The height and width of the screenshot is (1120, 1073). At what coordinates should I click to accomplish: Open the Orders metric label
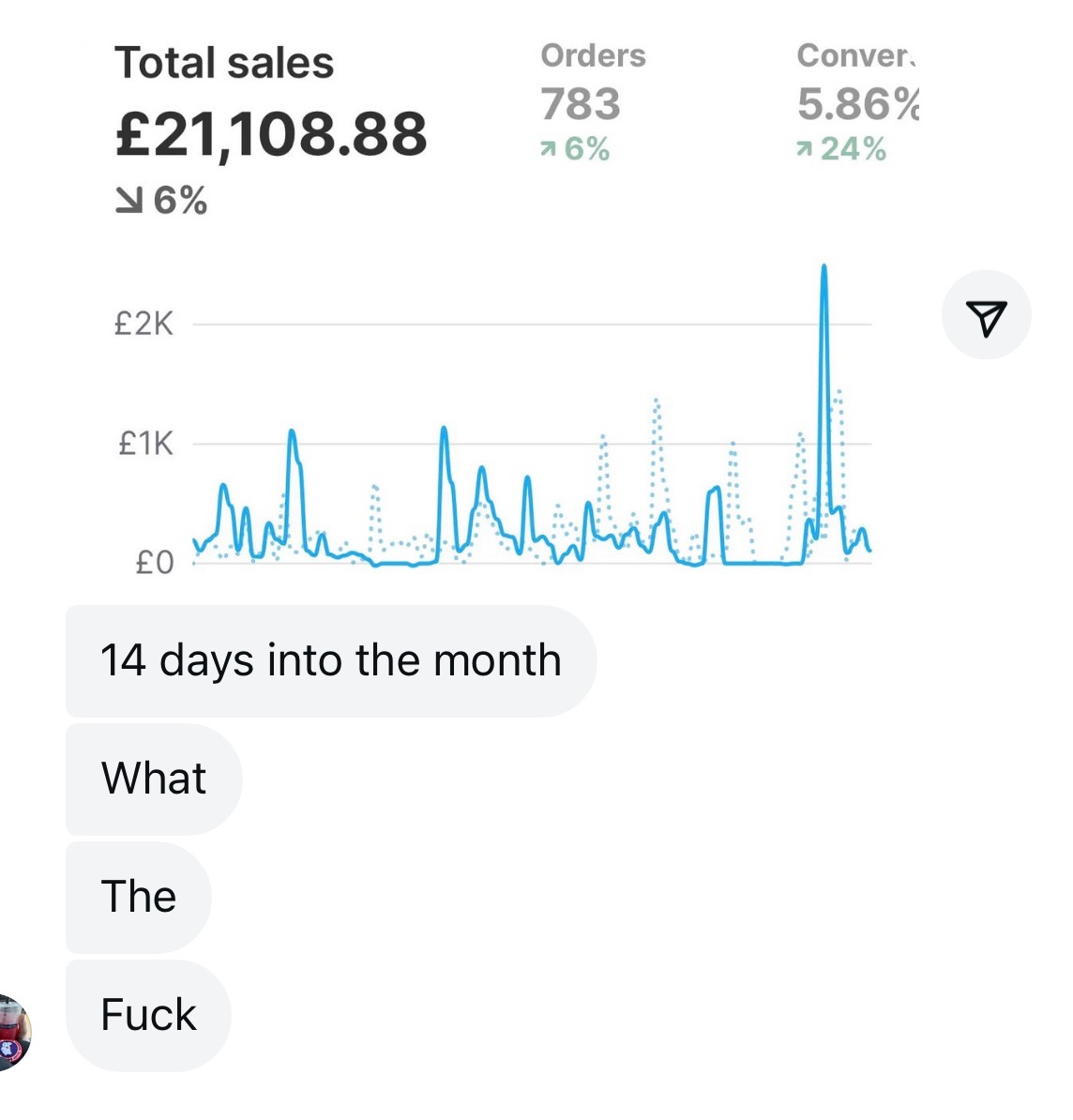[x=593, y=55]
